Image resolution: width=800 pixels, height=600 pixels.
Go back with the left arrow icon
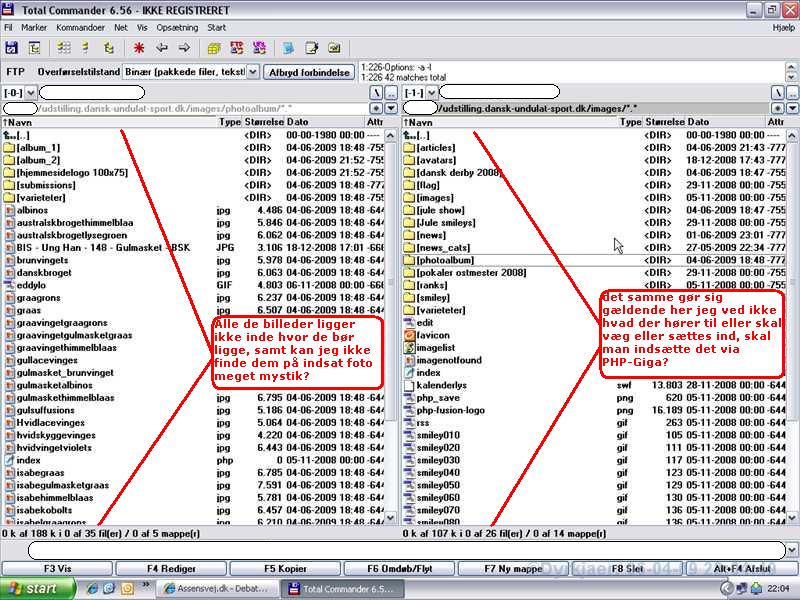tap(162, 48)
